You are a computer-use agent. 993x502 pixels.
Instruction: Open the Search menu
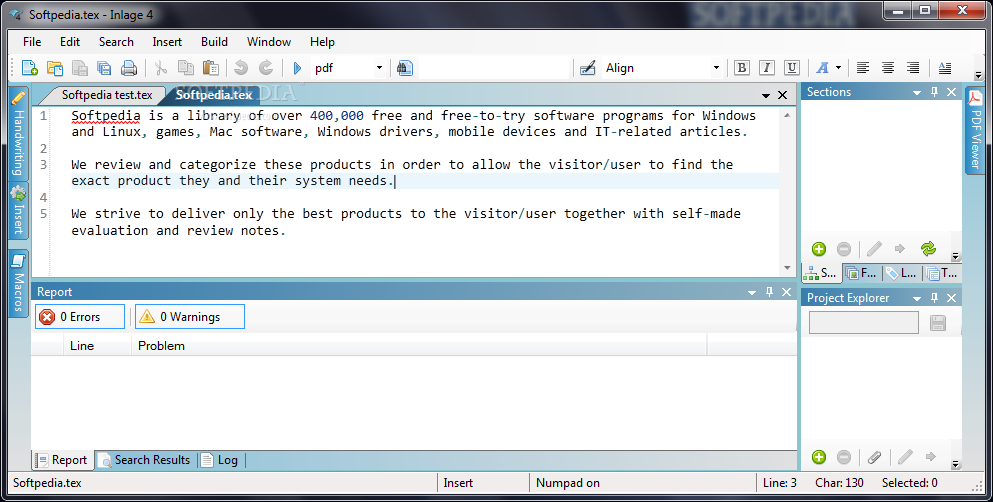coord(116,42)
